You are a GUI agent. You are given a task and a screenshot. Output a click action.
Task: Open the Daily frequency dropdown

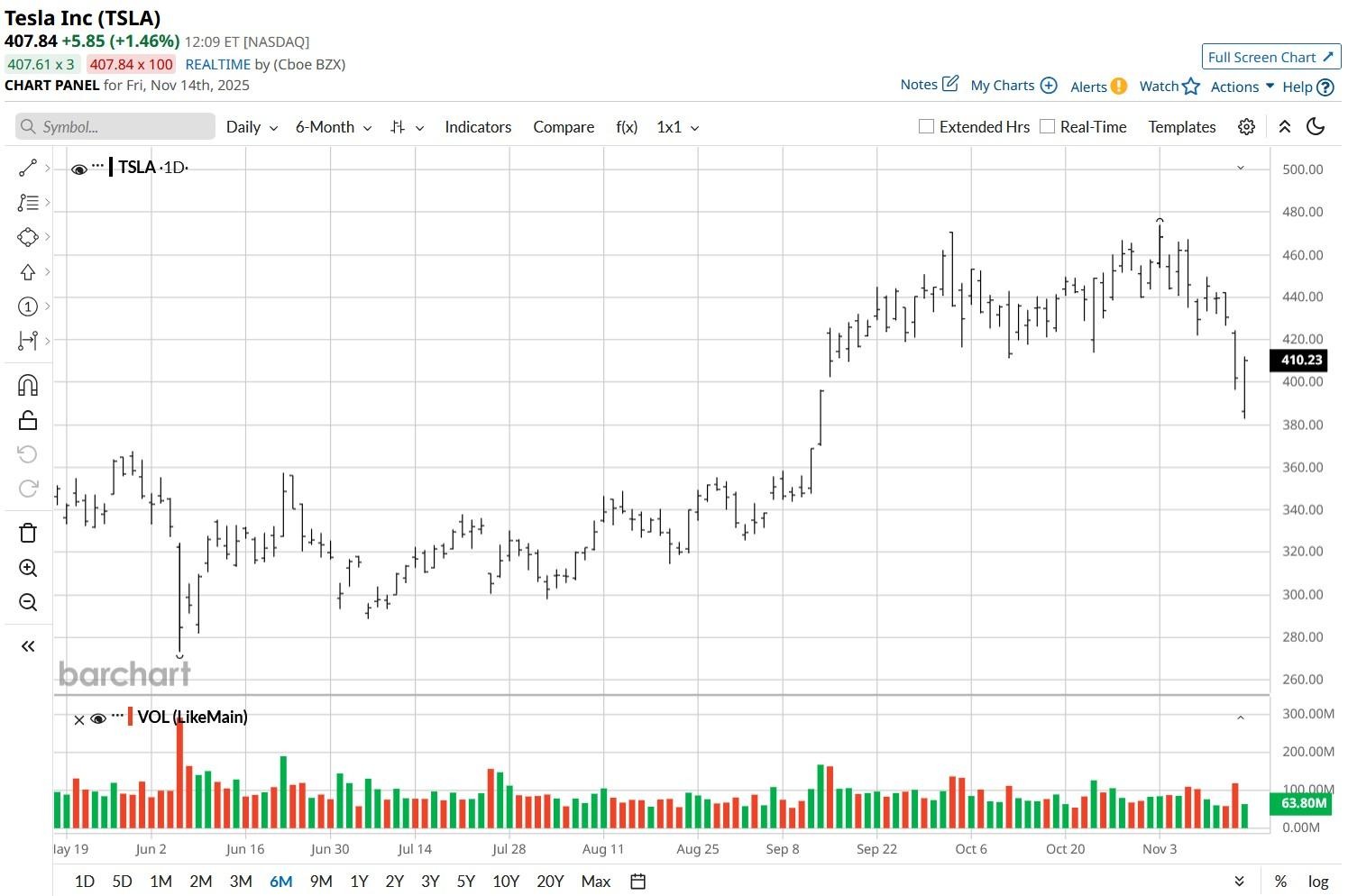[252, 127]
